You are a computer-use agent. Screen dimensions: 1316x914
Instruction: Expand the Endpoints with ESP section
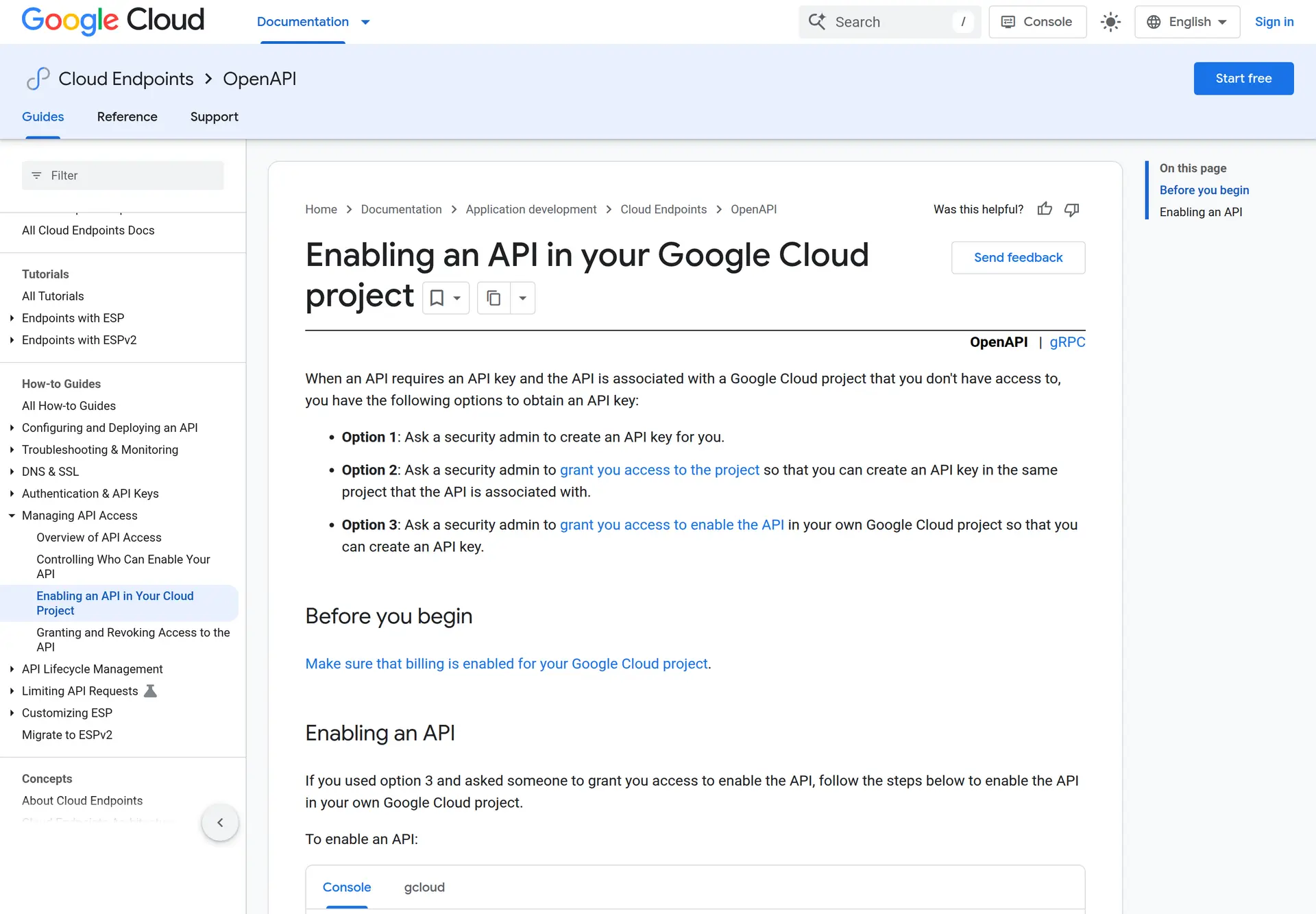(12, 318)
